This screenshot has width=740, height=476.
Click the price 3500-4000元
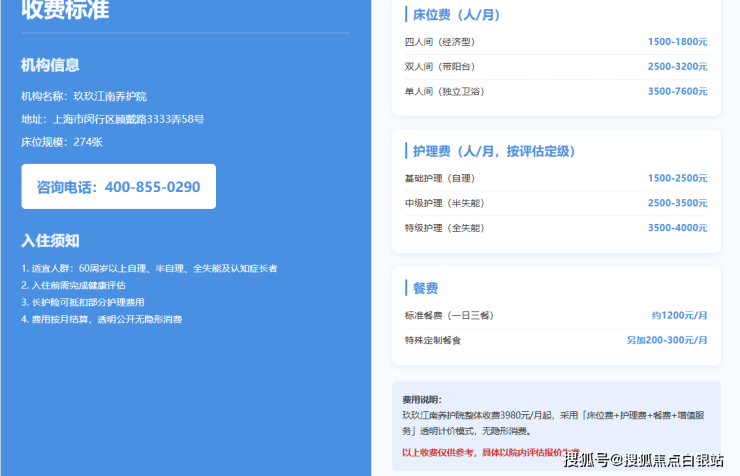(677, 228)
